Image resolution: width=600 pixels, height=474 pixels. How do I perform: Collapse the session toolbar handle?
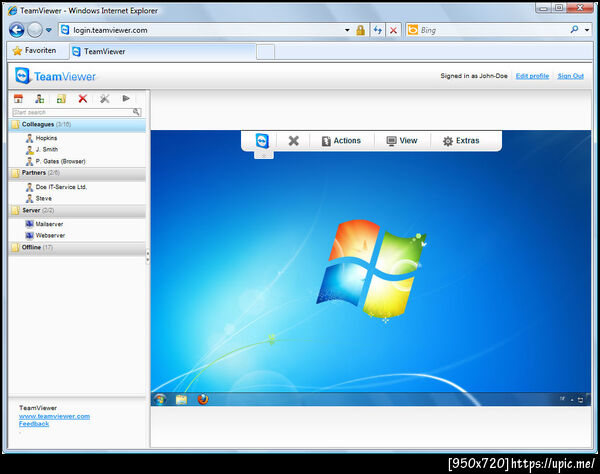coord(264,155)
